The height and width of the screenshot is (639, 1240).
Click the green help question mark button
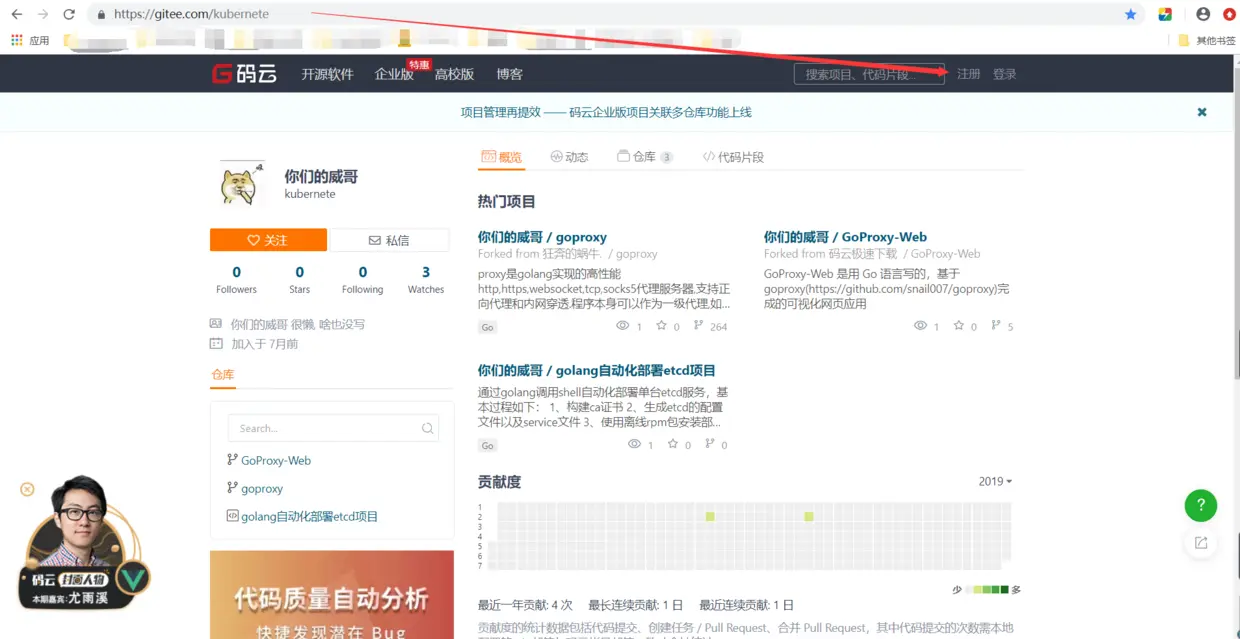coord(1201,505)
